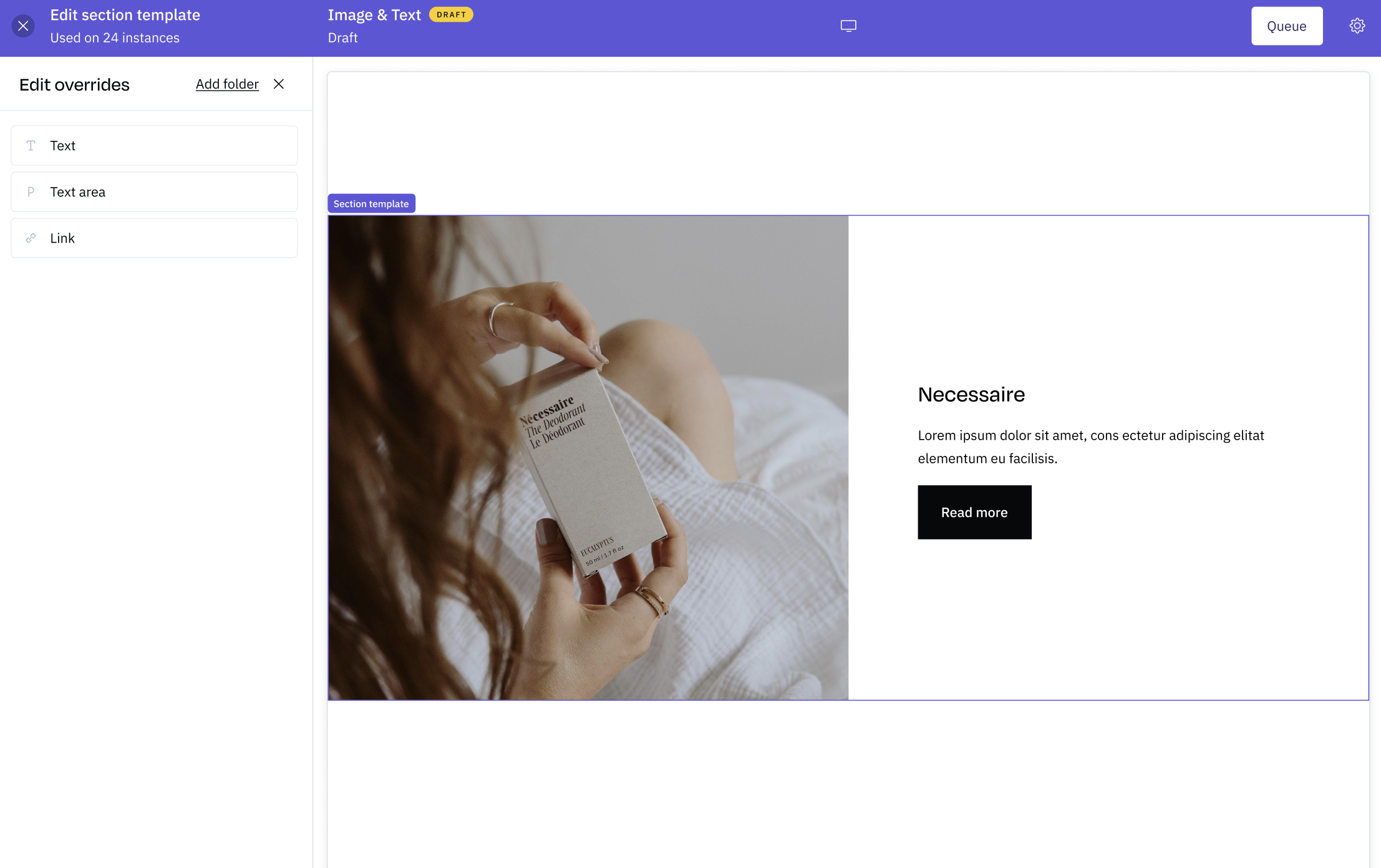Image resolution: width=1381 pixels, height=868 pixels.
Task: Close the section template editor
Action: pos(23,26)
